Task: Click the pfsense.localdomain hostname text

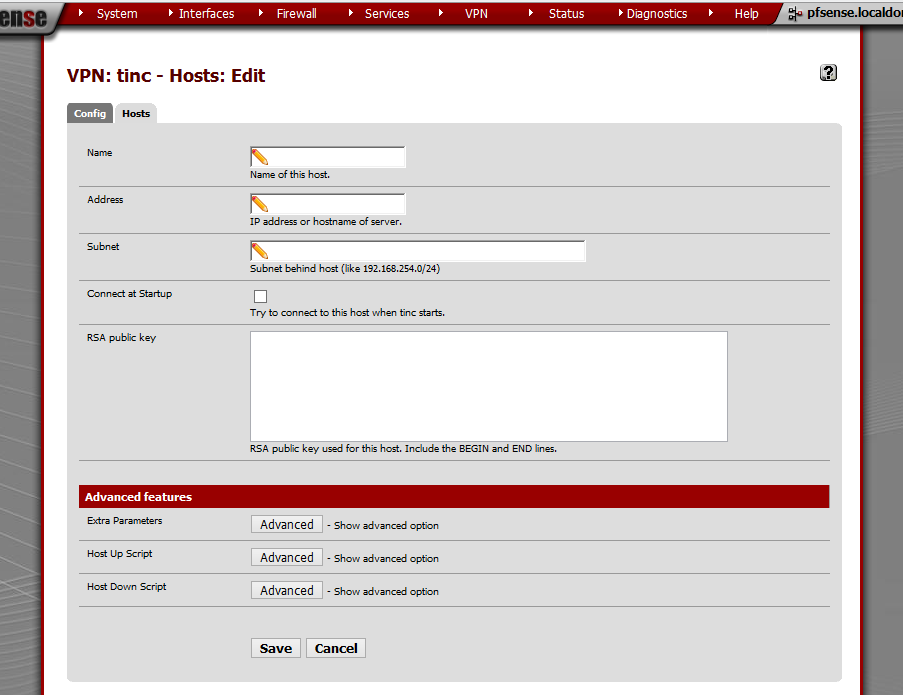Action: [855, 13]
